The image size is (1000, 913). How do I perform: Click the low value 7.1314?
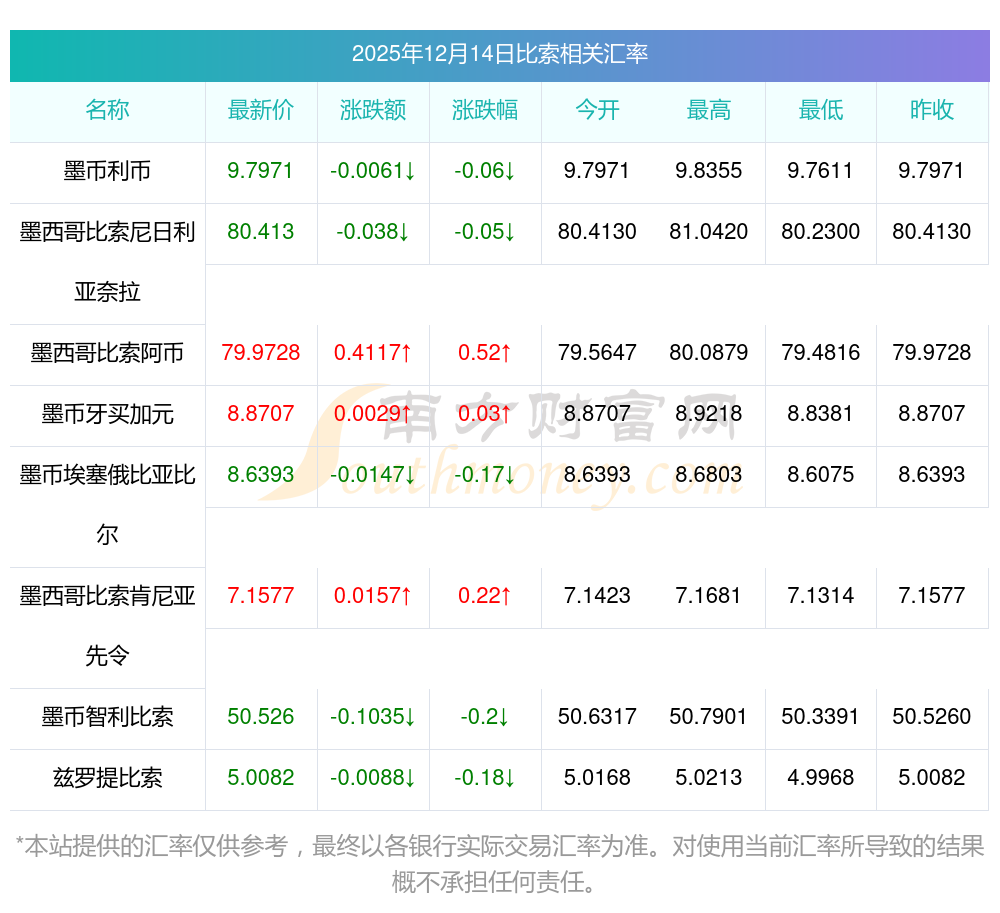[820, 595]
